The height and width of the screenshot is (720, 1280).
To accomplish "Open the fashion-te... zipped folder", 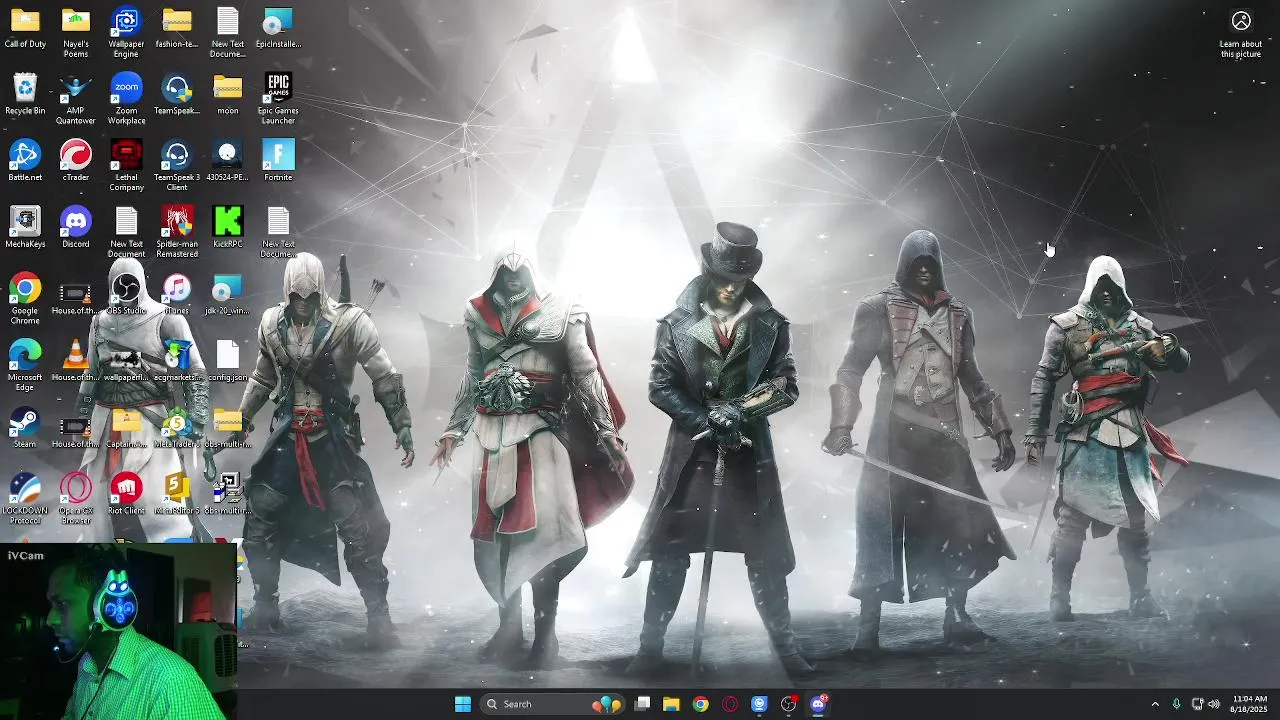I will [x=177, y=28].
